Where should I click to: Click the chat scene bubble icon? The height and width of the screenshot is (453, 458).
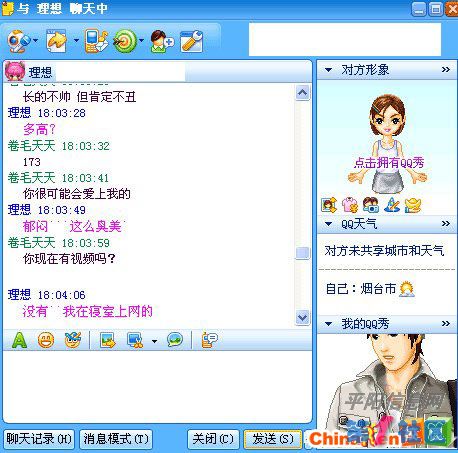point(175,340)
